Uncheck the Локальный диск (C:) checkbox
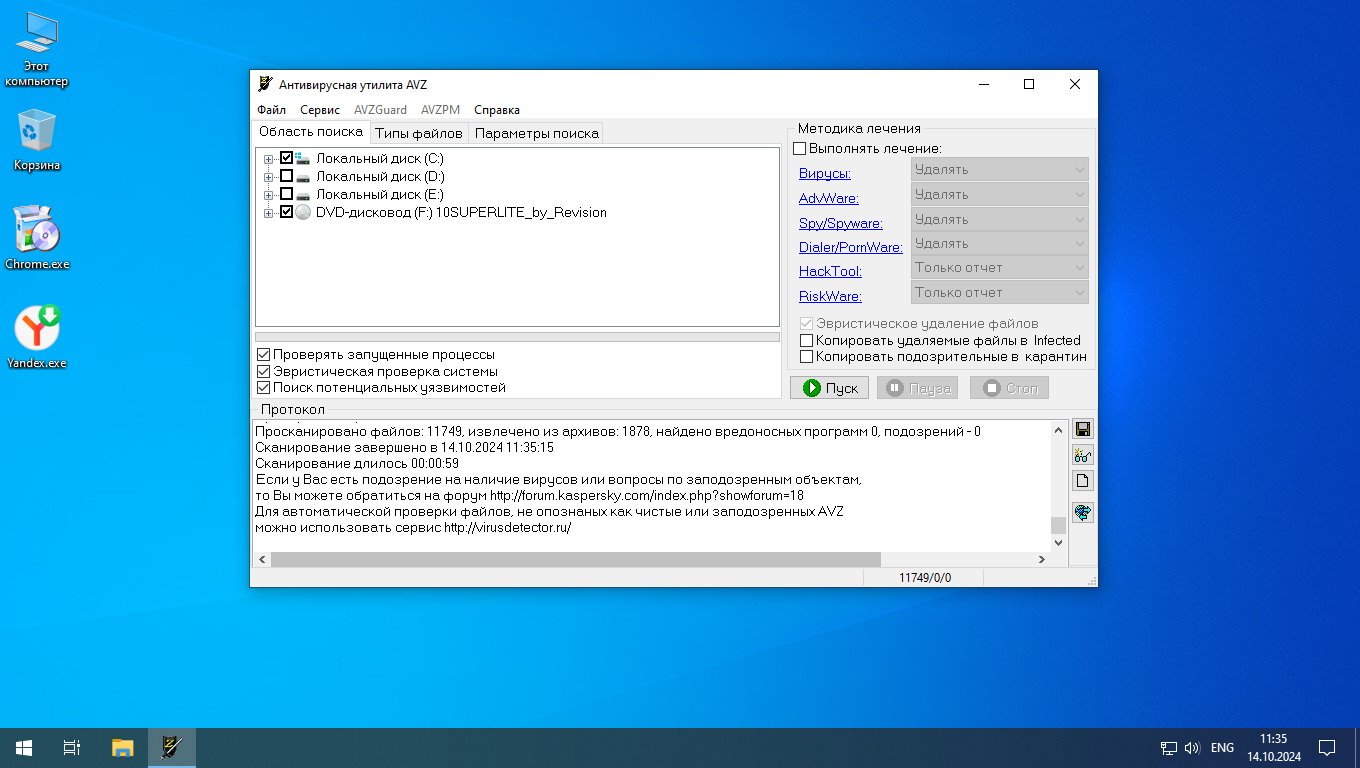 (287, 158)
